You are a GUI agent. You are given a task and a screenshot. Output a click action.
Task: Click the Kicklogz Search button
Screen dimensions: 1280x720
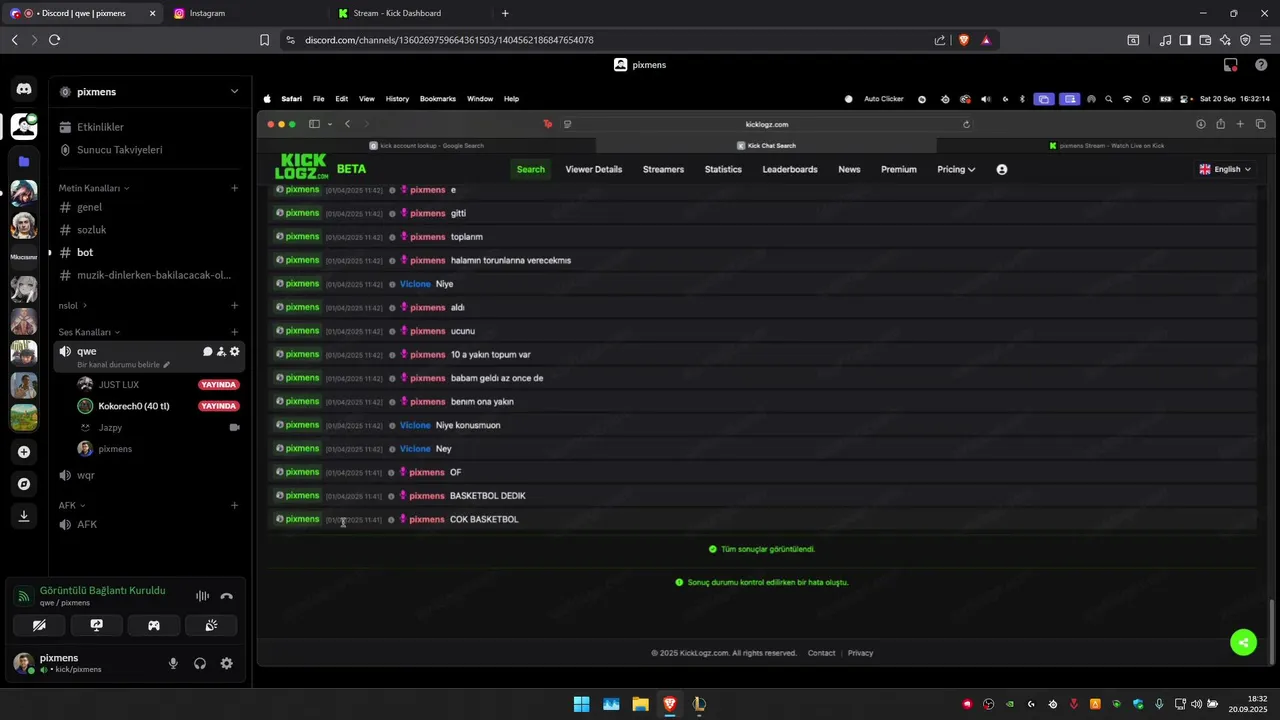click(x=531, y=169)
